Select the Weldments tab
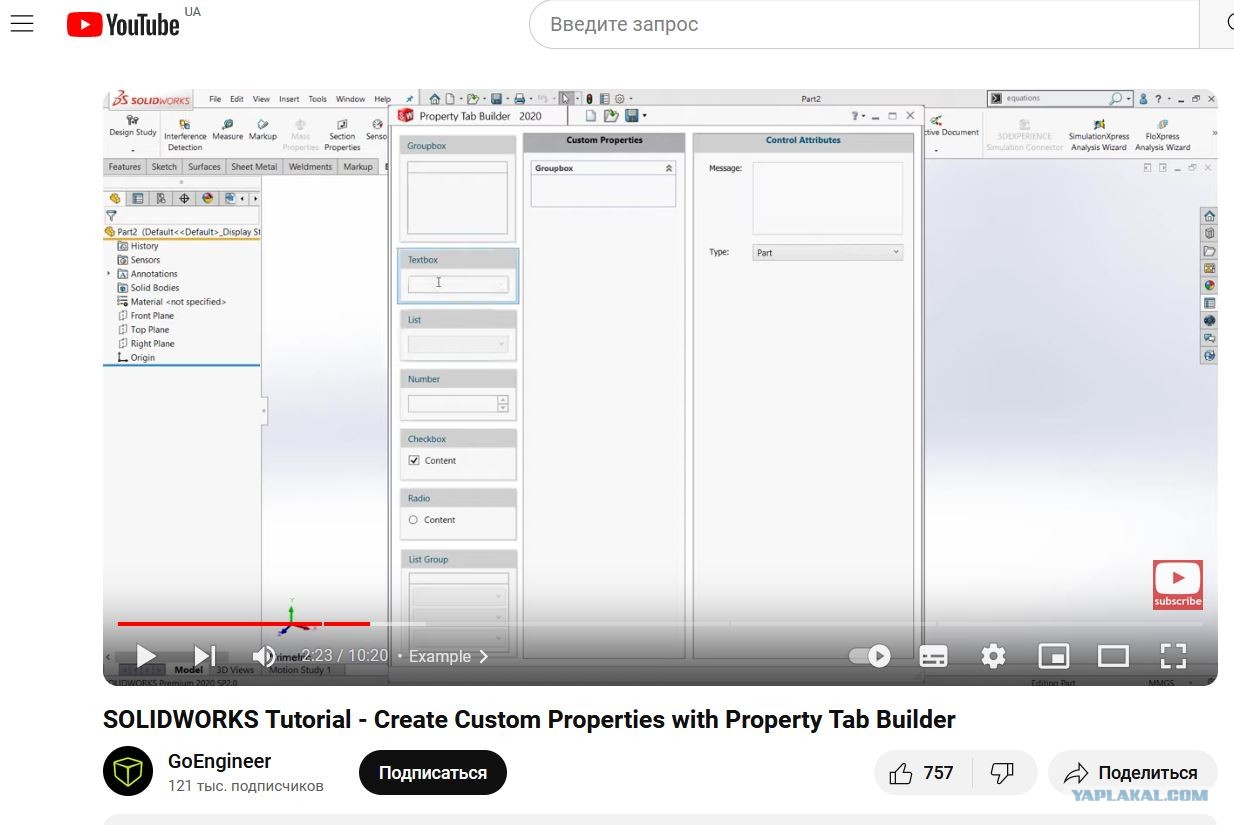This screenshot has height=825, width=1234. tap(310, 167)
